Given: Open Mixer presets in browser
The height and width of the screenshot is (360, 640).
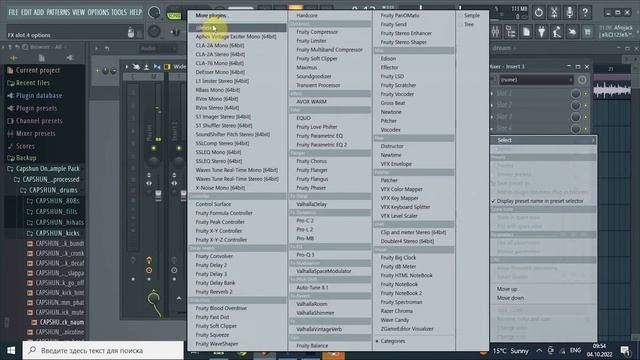Looking at the screenshot, I should coord(36,133).
